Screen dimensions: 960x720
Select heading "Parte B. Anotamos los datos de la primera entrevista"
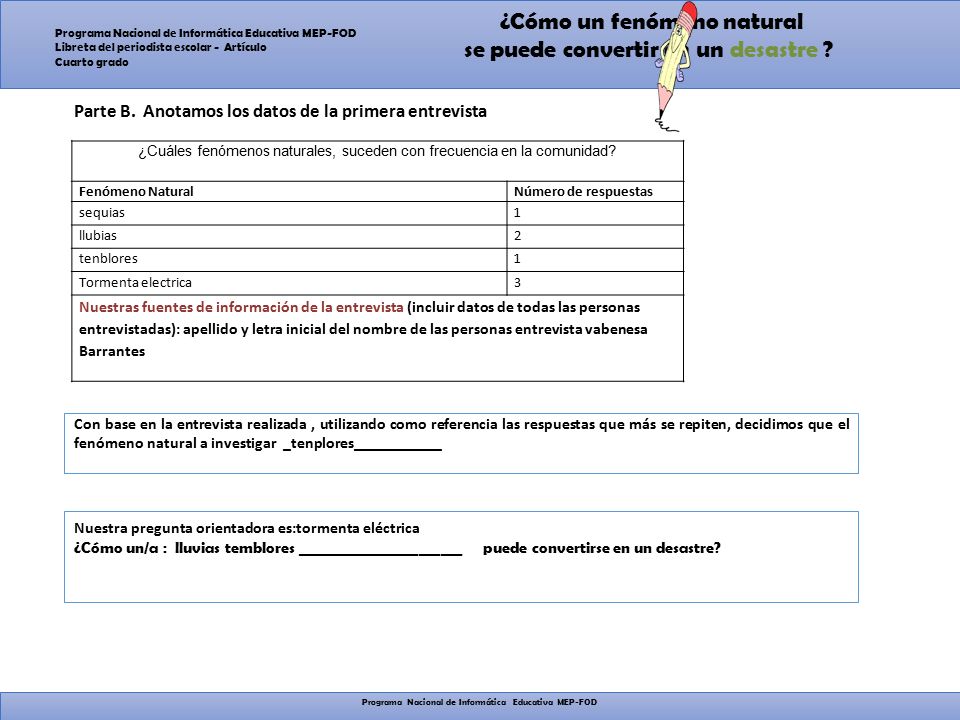280,111
